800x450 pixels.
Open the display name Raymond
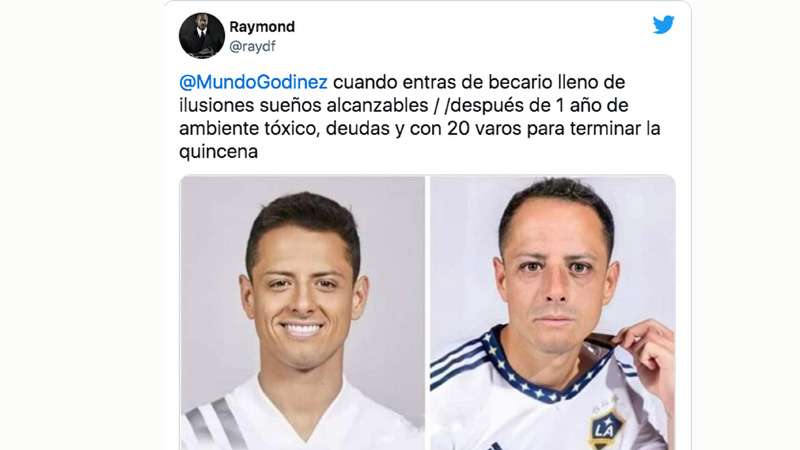pos(262,27)
